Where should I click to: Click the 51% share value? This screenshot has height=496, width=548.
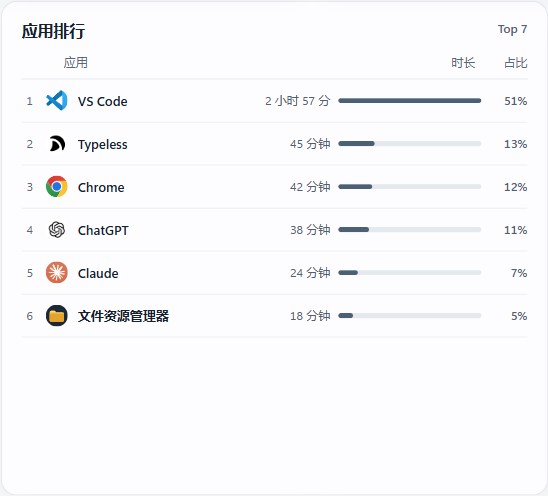pyautogui.click(x=515, y=101)
